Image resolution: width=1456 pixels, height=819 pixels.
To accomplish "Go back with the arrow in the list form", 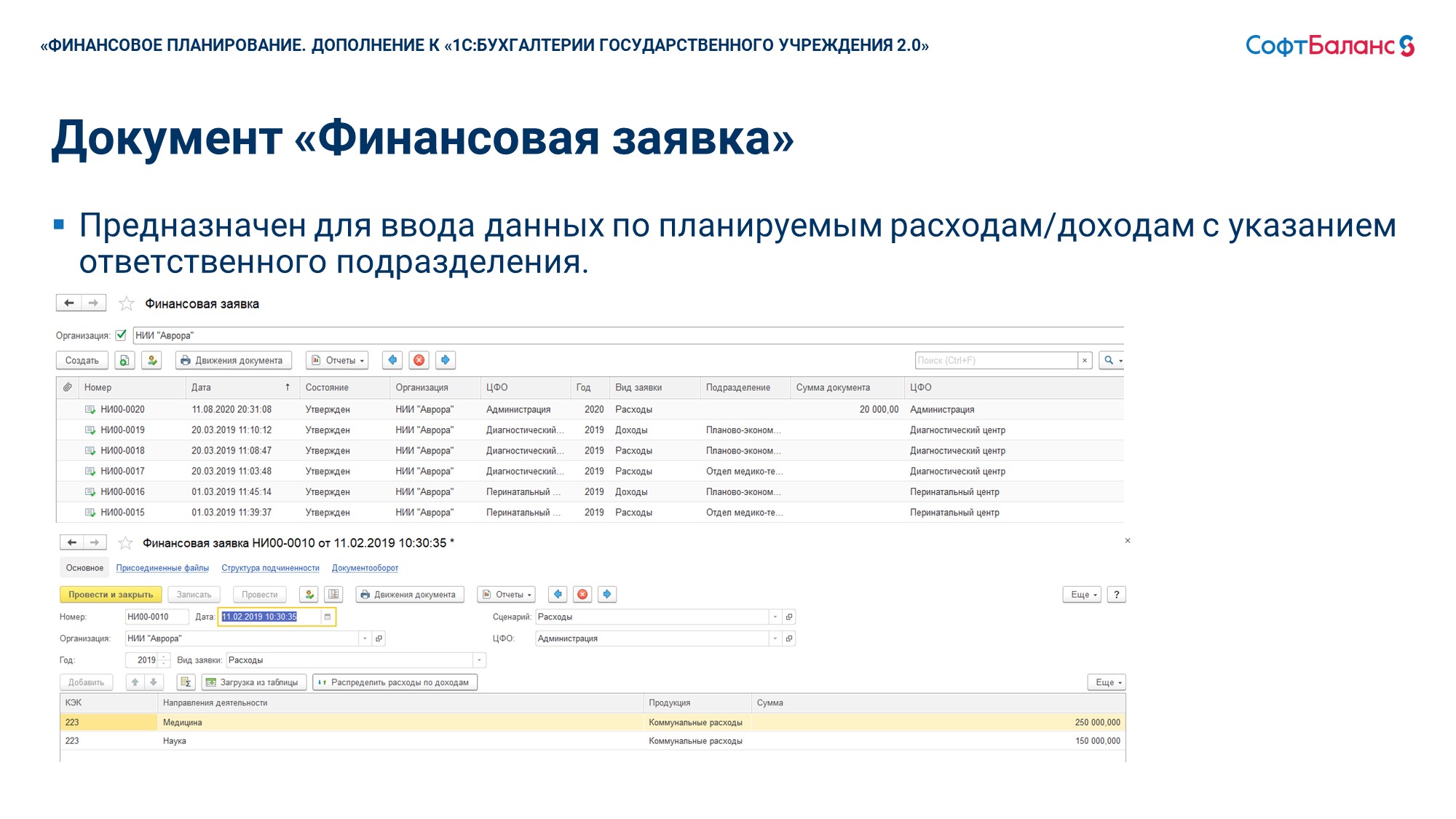I will [x=69, y=303].
